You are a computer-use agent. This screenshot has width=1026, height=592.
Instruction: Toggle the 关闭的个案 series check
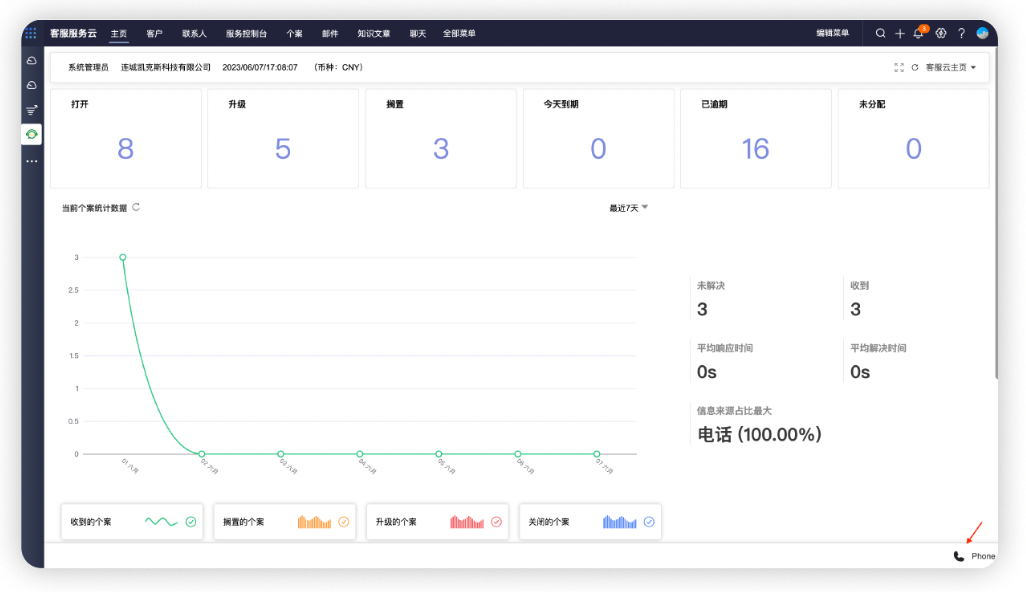coord(649,522)
